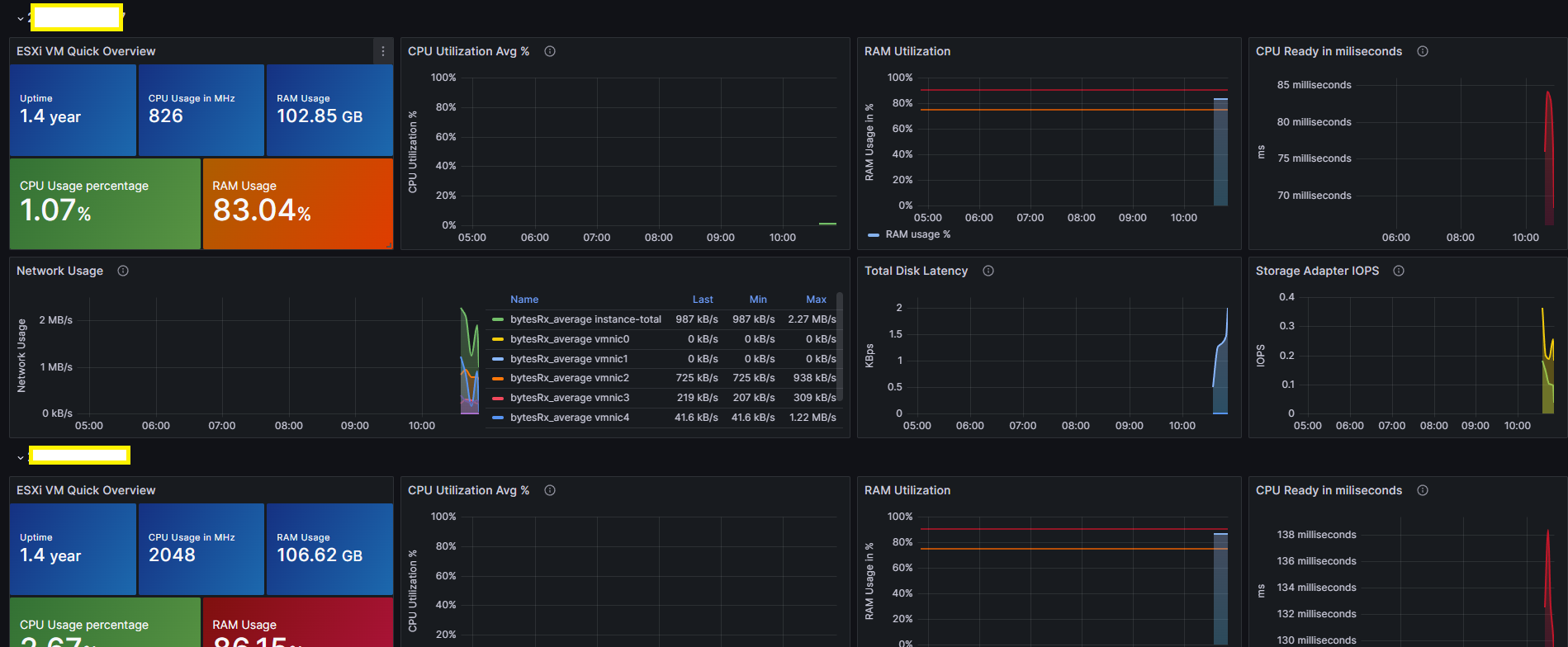Image resolution: width=1568 pixels, height=647 pixels.
Task: Select the RAM Usage 106.62 GB stat tile
Action: point(329,549)
